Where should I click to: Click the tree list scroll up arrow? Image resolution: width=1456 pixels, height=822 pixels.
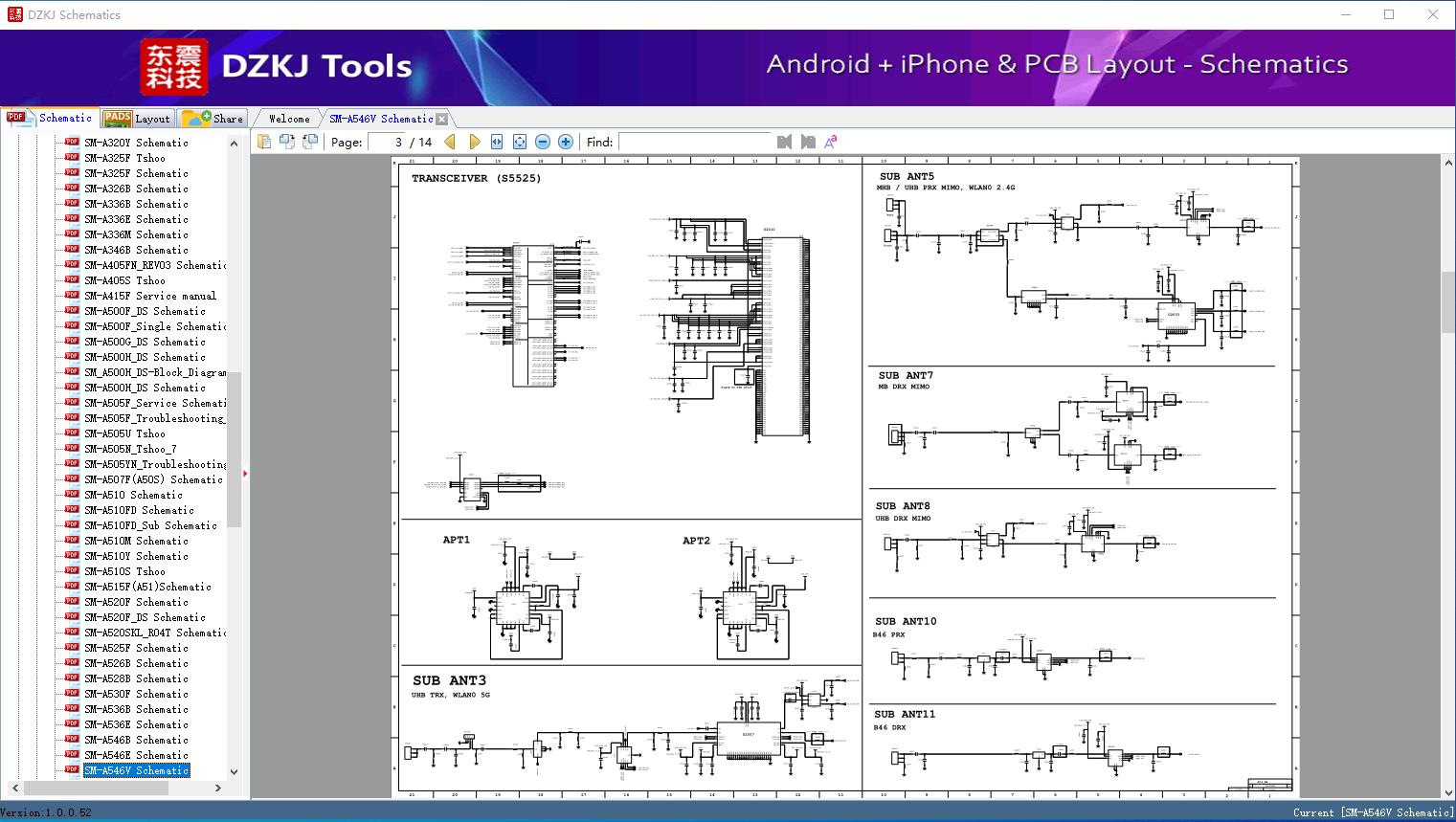coord(234,144)
